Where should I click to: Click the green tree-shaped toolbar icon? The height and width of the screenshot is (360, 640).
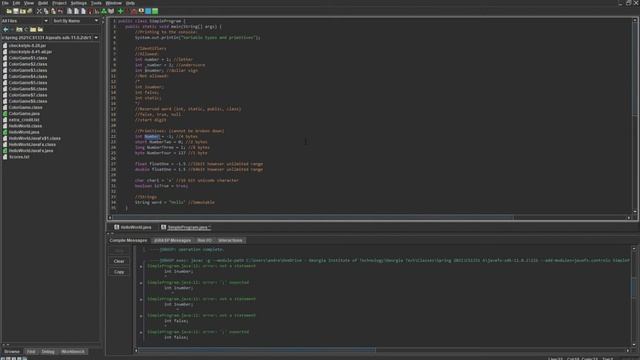point(104,11)
